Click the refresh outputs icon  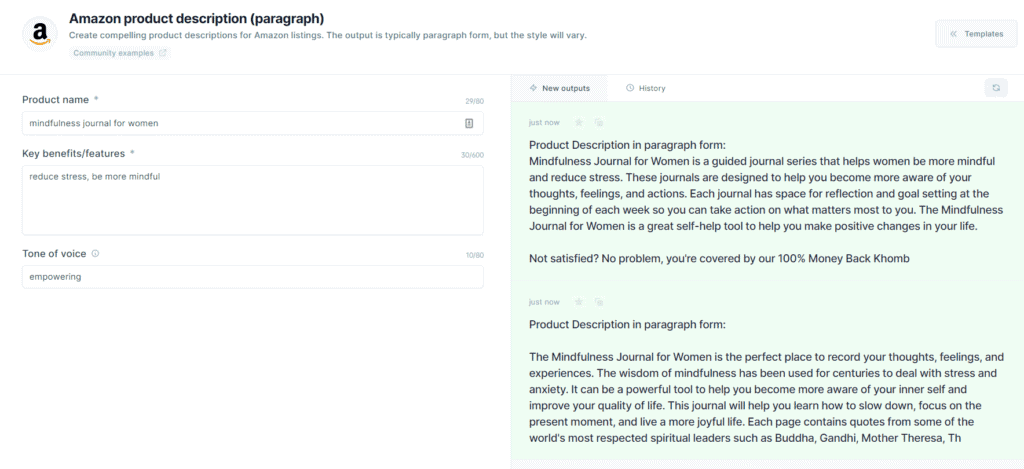[995, 88]
